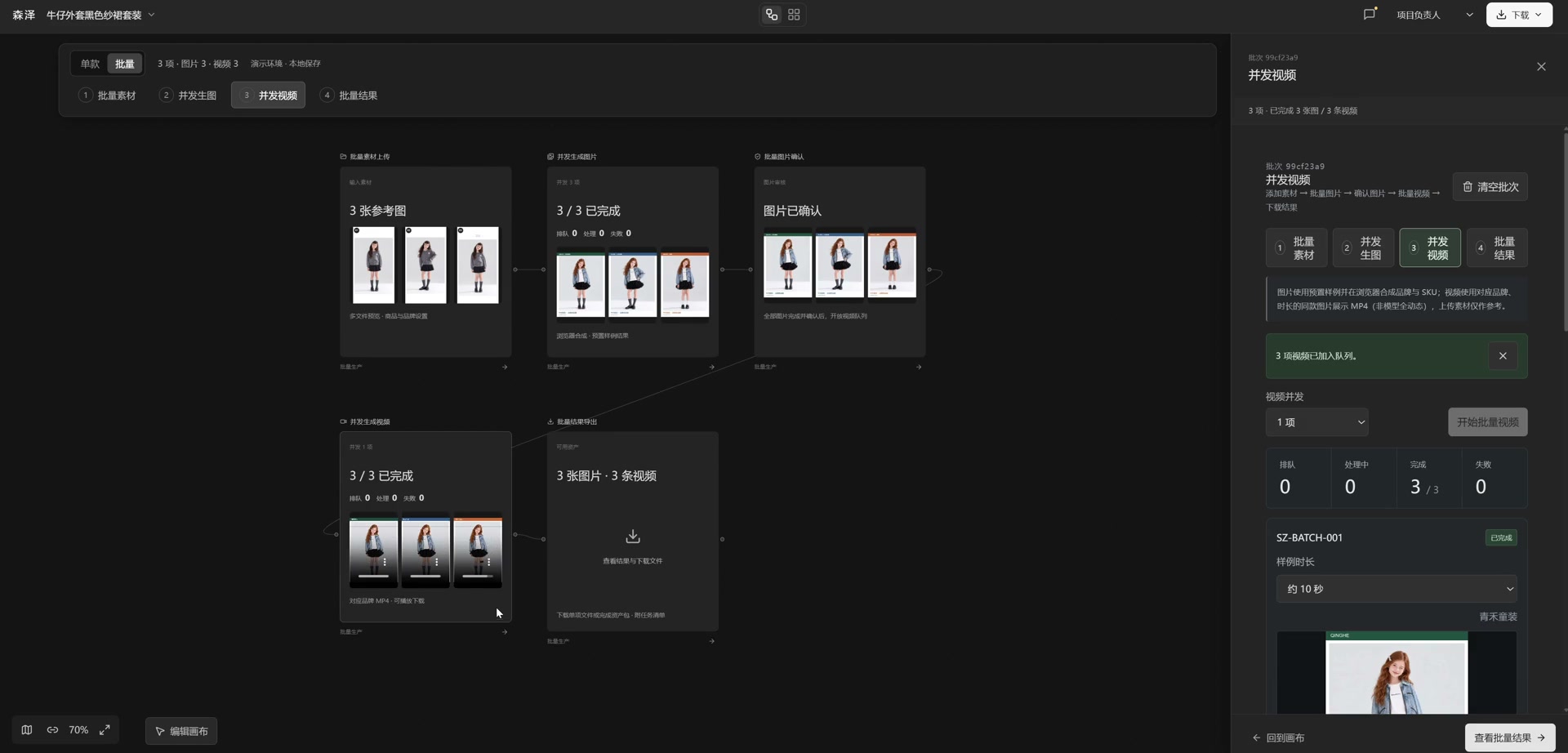The height and width of the screenshot is (753, 1568).
Task: Click progress bar on first generated video
Action: click(x=374, y=577)
